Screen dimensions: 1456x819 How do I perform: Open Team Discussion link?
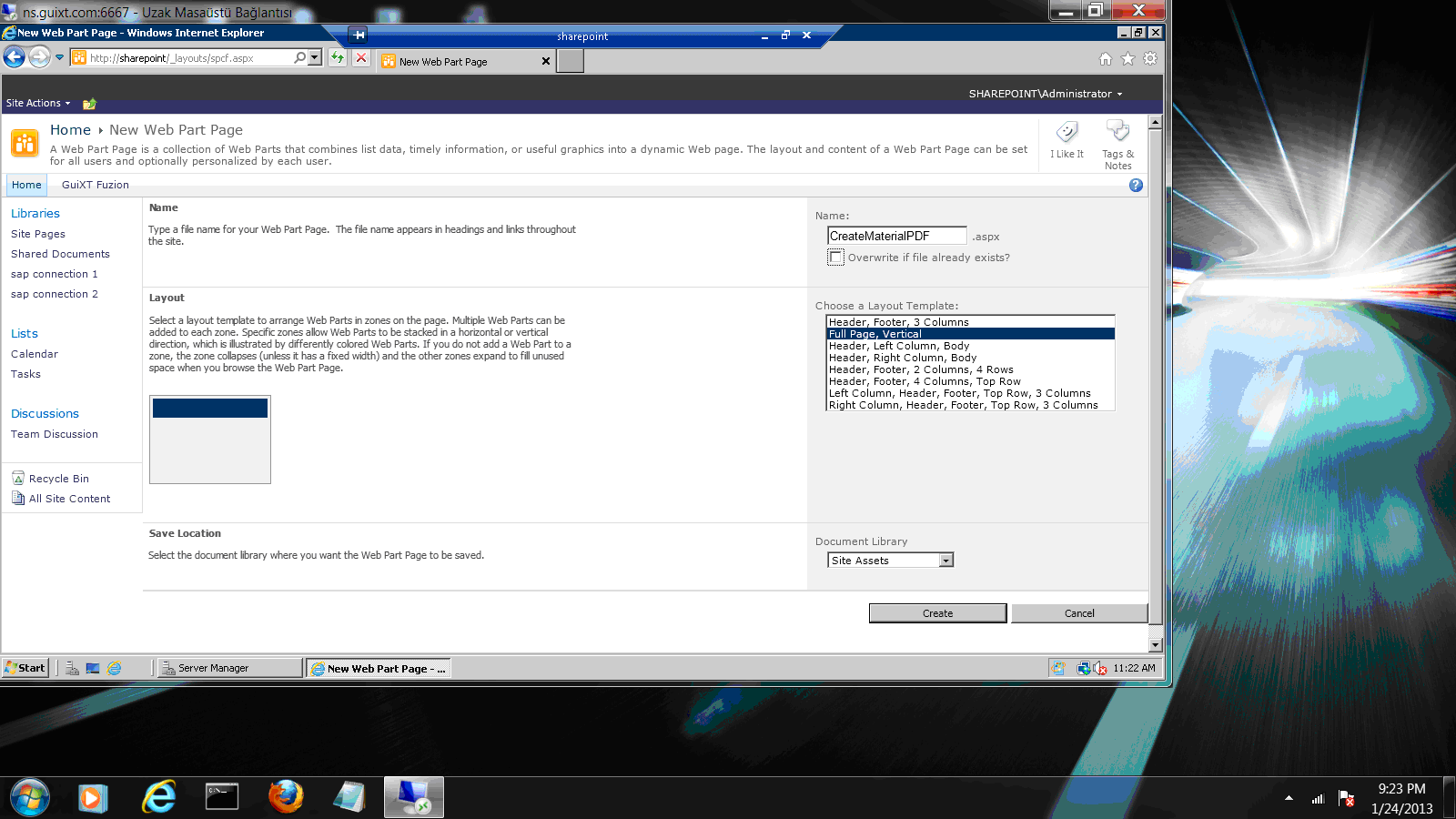click(55, 434)
